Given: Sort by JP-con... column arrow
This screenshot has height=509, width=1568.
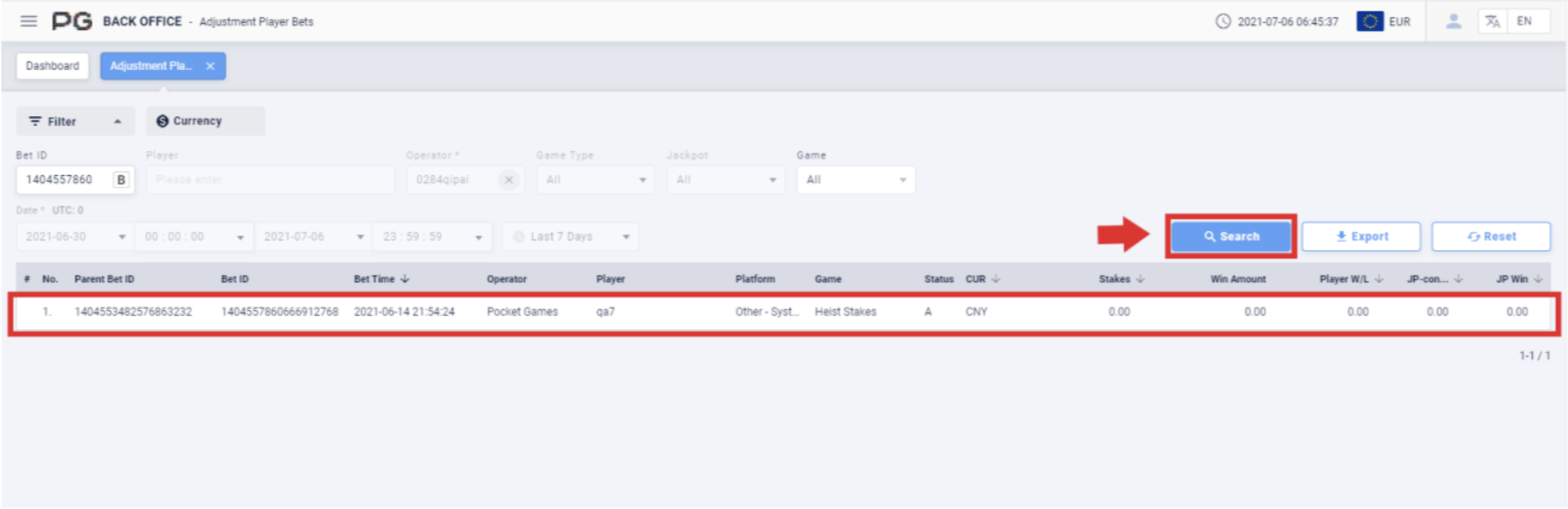Looking at the screenshot, I should [1458, 280].
